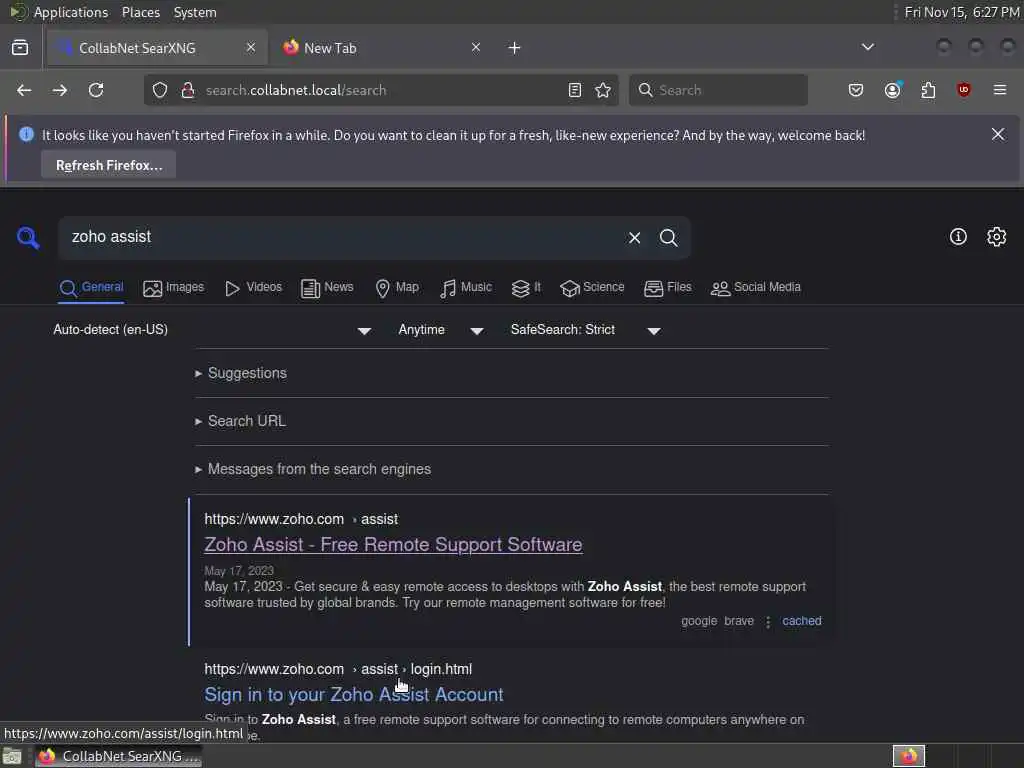Focus the Firefox Search box
This screenshot has width=1024, height=768.
[718, 90]
